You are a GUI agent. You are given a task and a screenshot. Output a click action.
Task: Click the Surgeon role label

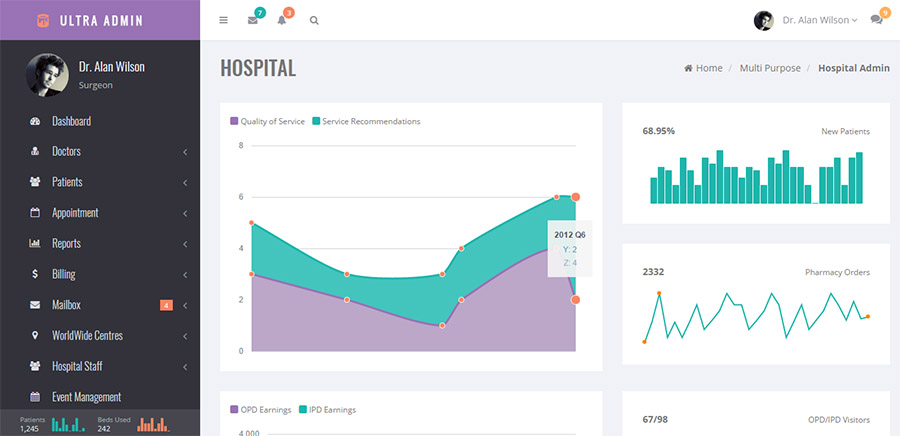tap(95, 85)
